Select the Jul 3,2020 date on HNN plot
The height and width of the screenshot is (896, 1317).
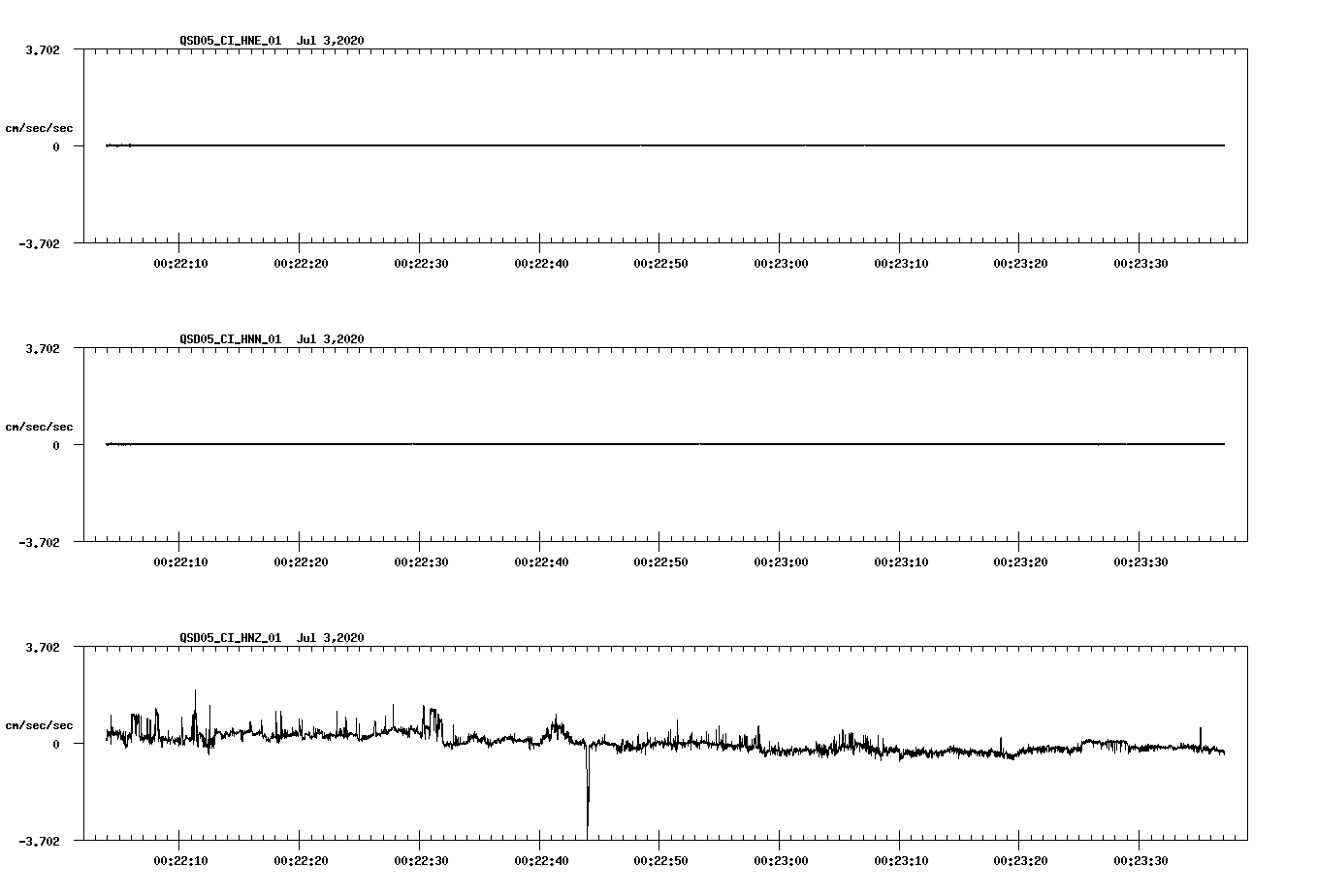click(x=331, y=339)
